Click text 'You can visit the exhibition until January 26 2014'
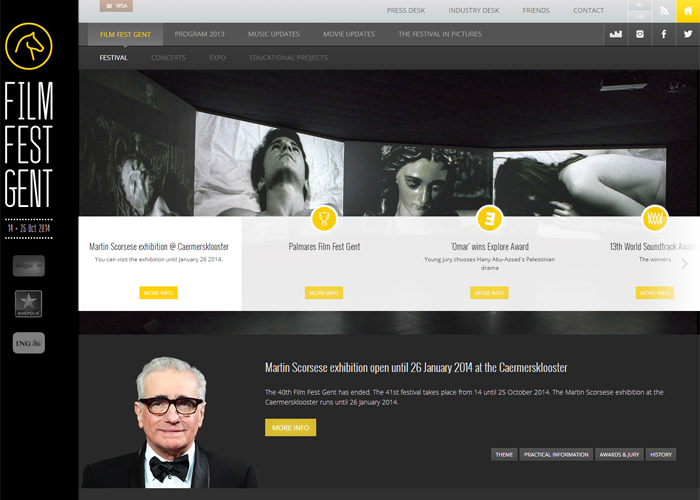This screenshot has height=500, width=700. (x=159, y=259)
